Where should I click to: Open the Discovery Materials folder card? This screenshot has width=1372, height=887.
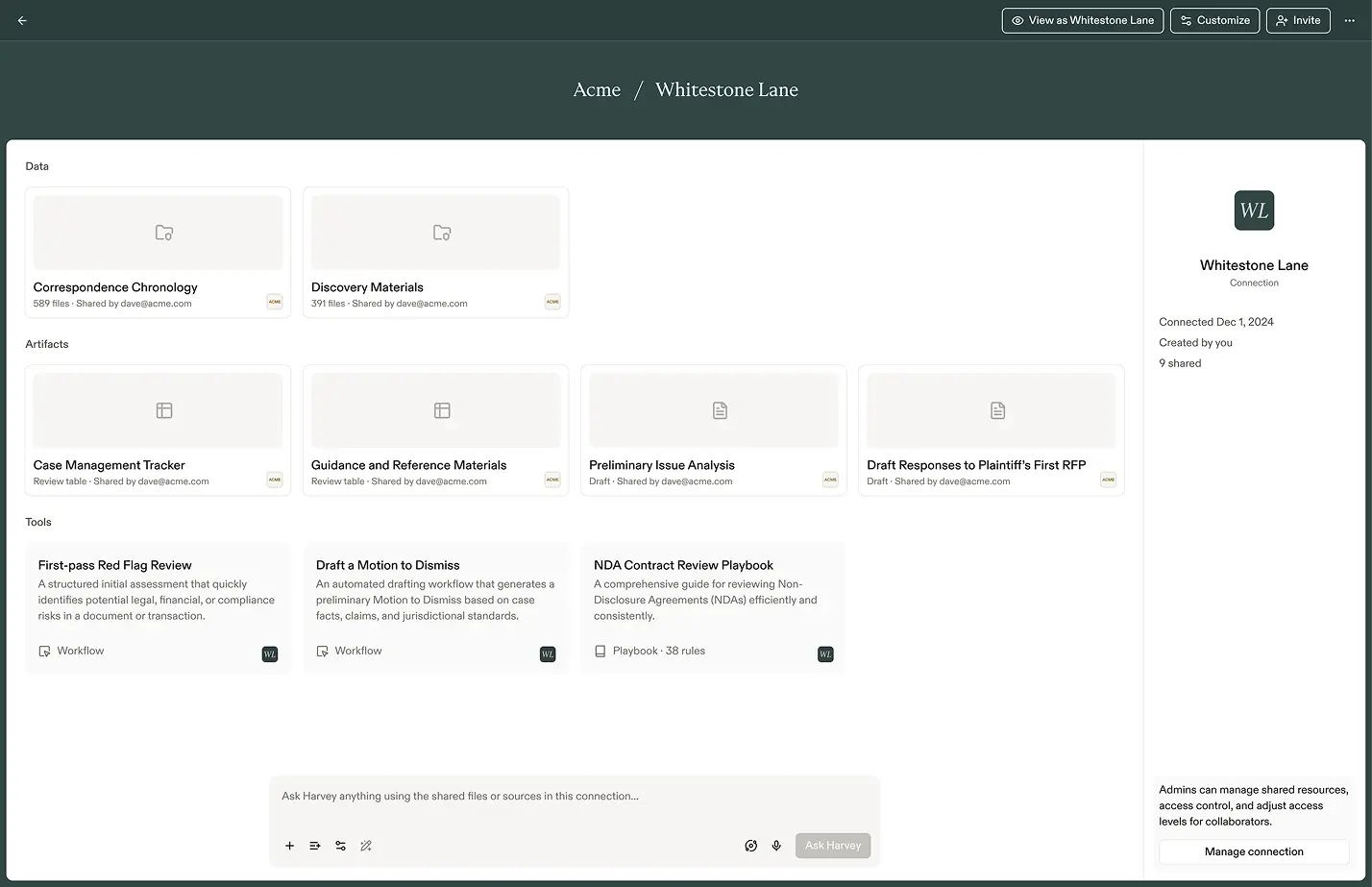click(435, 253)
